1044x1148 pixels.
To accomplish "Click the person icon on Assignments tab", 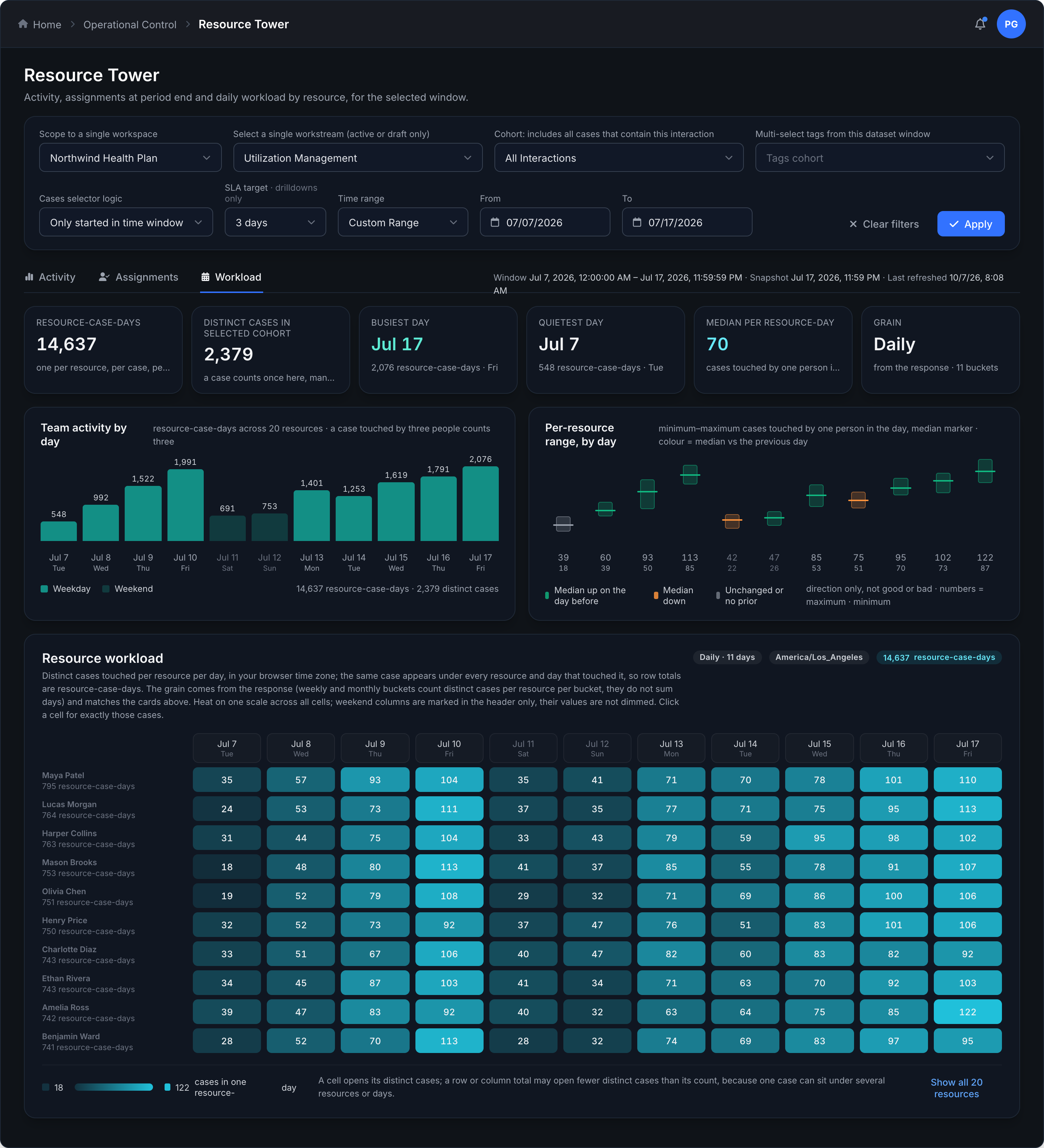I will point(104,277).
